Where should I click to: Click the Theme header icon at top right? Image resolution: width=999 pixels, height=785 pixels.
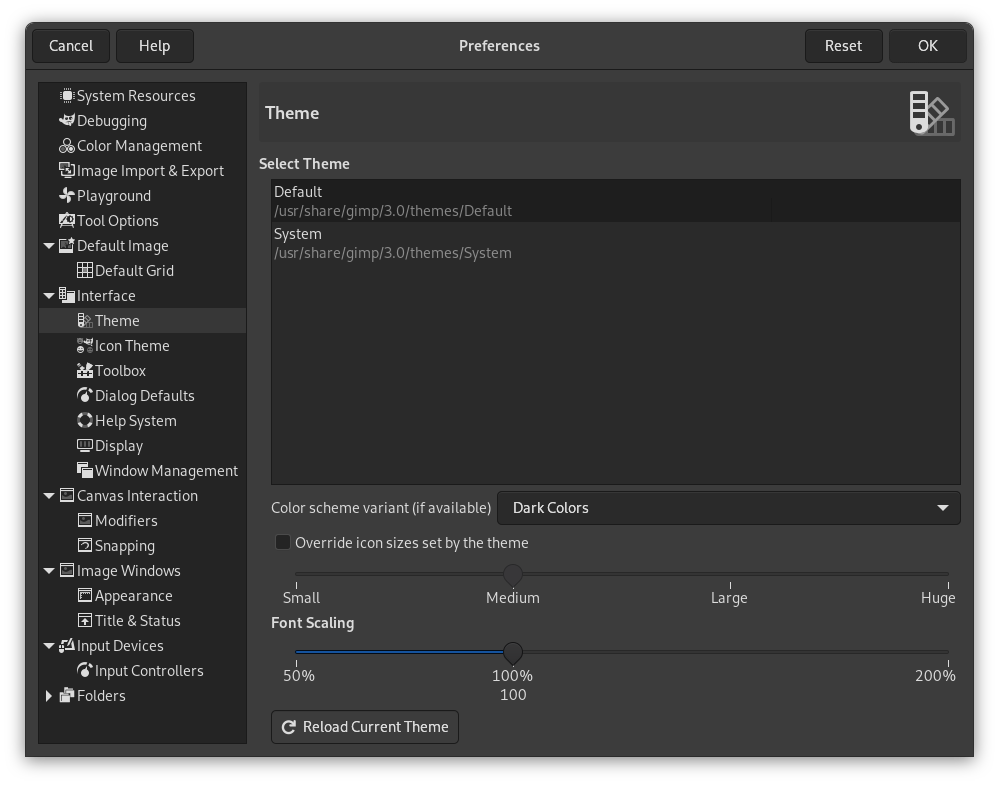tap(930, 112)
